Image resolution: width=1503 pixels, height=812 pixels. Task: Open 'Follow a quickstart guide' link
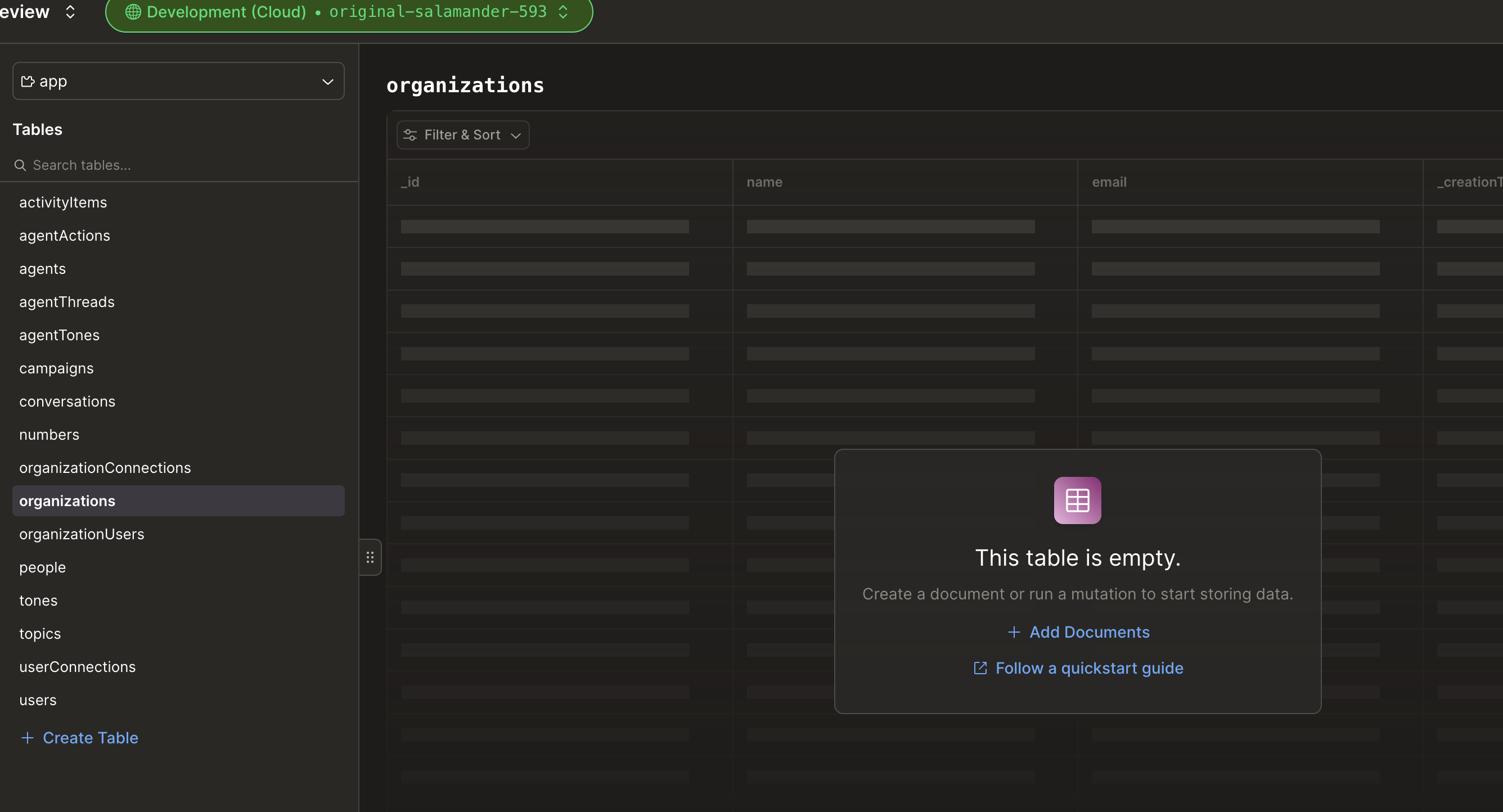tap(1078, 668)
